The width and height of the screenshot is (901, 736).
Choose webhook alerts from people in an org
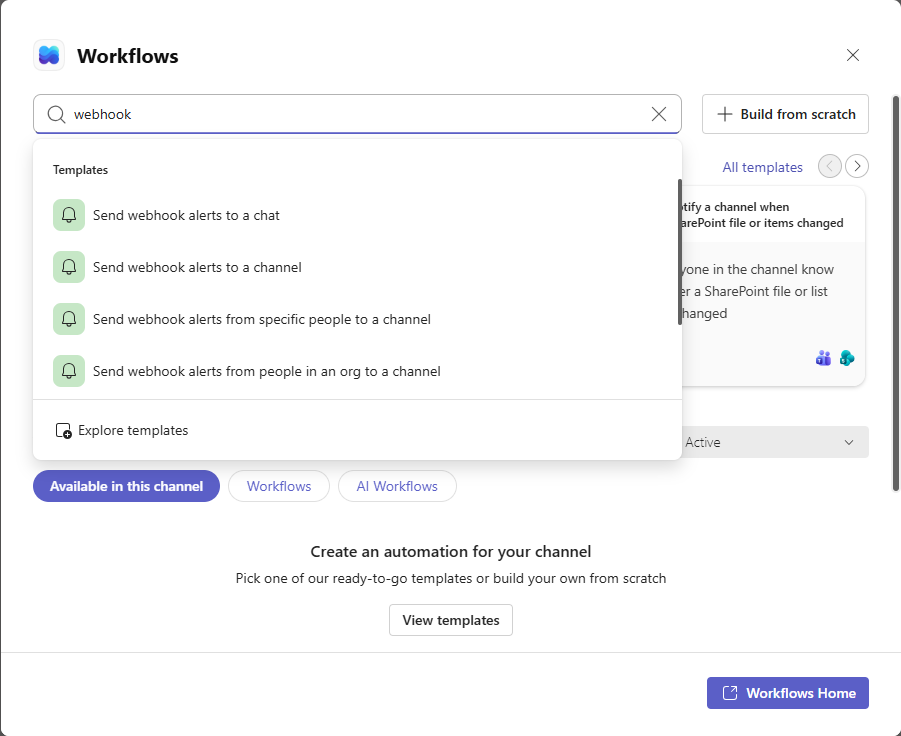(x=357, y=371)
